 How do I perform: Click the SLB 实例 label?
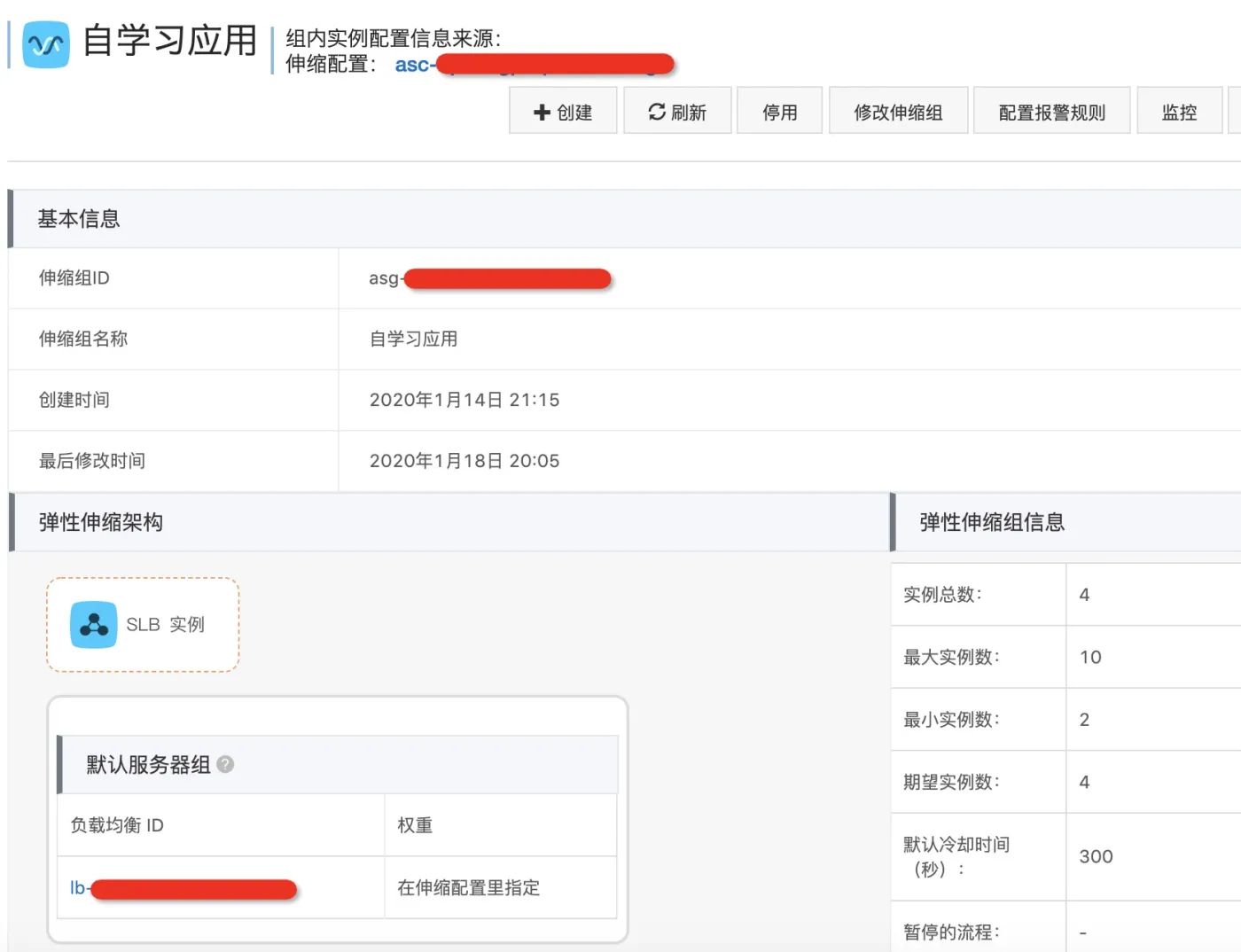165,625
